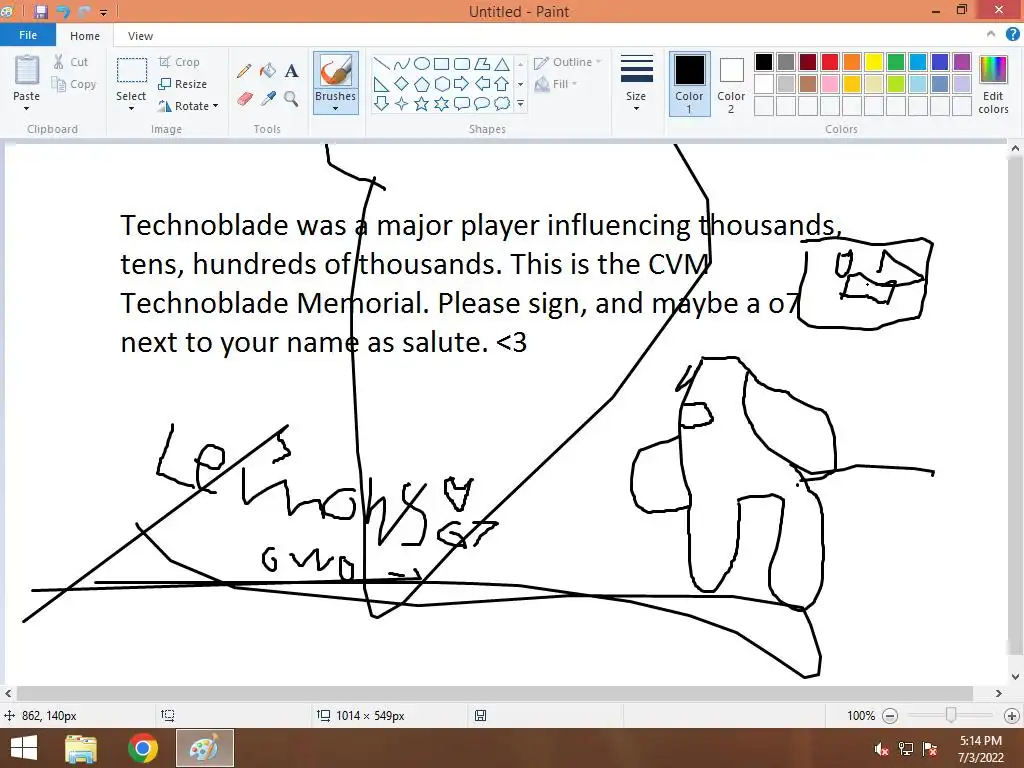Choose the Right arrow shape
The width and height of the screenshot is (1024, 768).
(462, 84)
